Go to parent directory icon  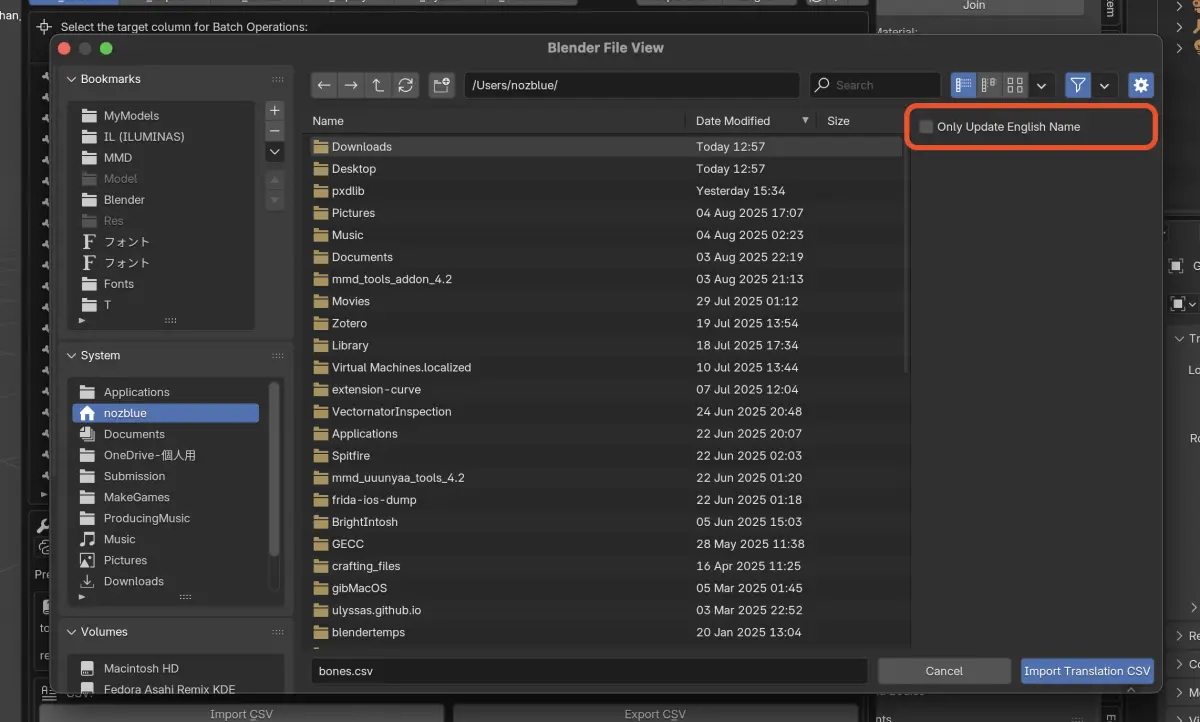(378, 86)
